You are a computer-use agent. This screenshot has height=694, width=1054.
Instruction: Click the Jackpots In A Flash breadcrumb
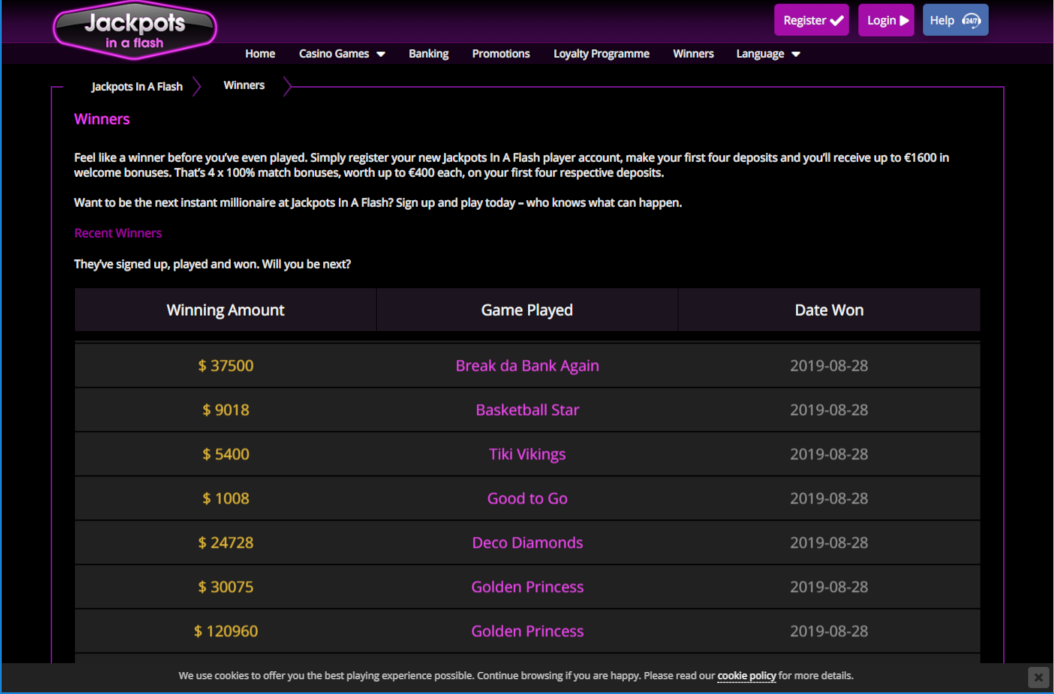(137, 87)
